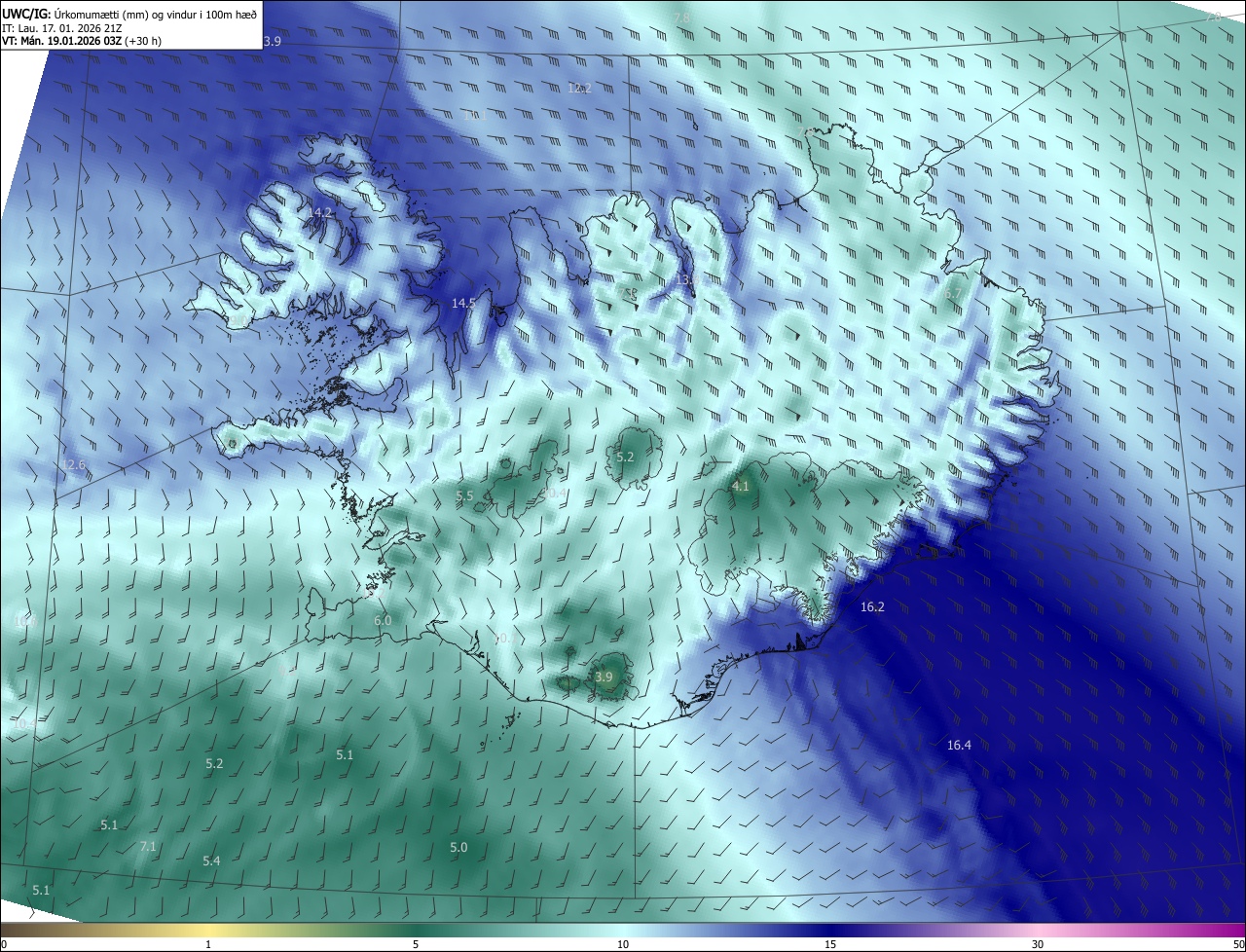Pick the pale yellow color near 1 mm on the scale

(x=208, y=930)
